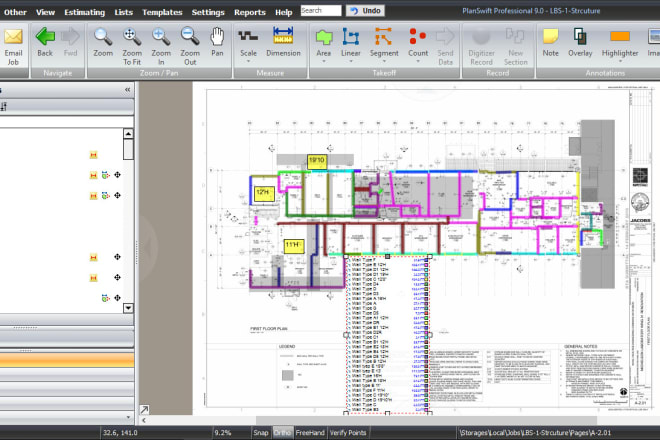Add a Note annotation
Viewport: 660px width, 440px height.
pyautogui.click(x=550, y=37)
